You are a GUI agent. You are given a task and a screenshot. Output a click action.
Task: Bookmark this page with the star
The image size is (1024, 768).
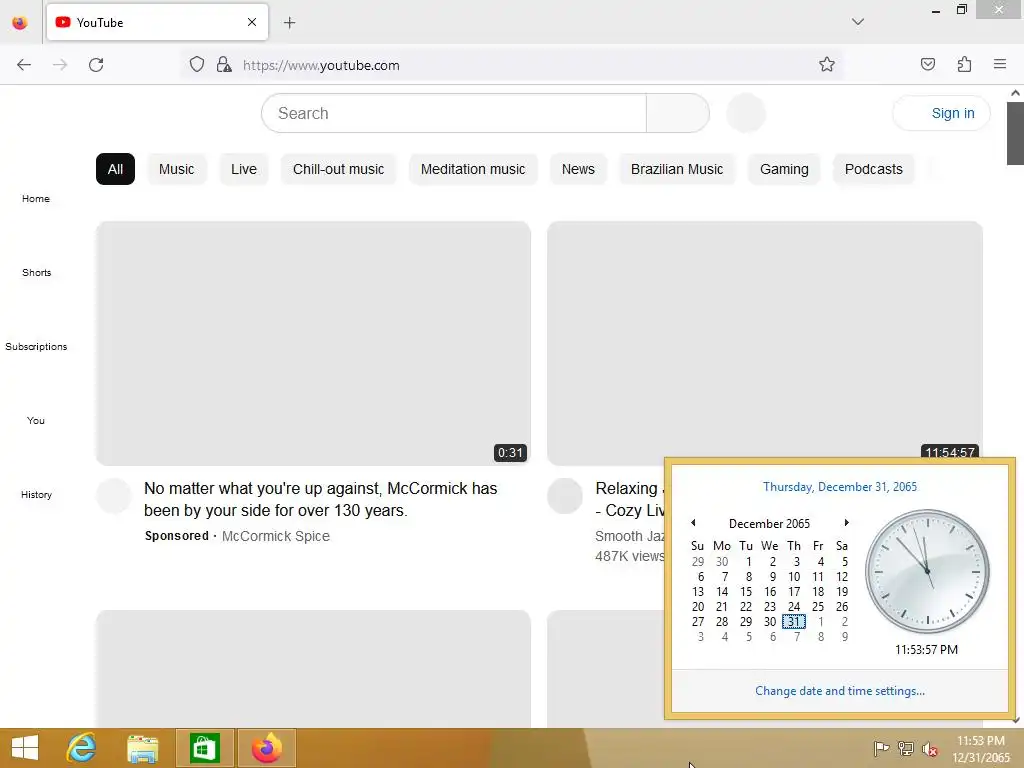point(827,64)
